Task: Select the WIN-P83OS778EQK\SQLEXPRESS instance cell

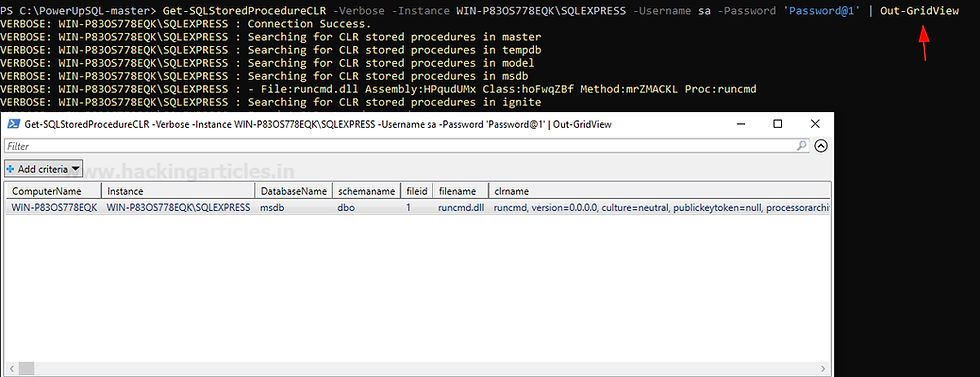Action: (x=178, y=208)
